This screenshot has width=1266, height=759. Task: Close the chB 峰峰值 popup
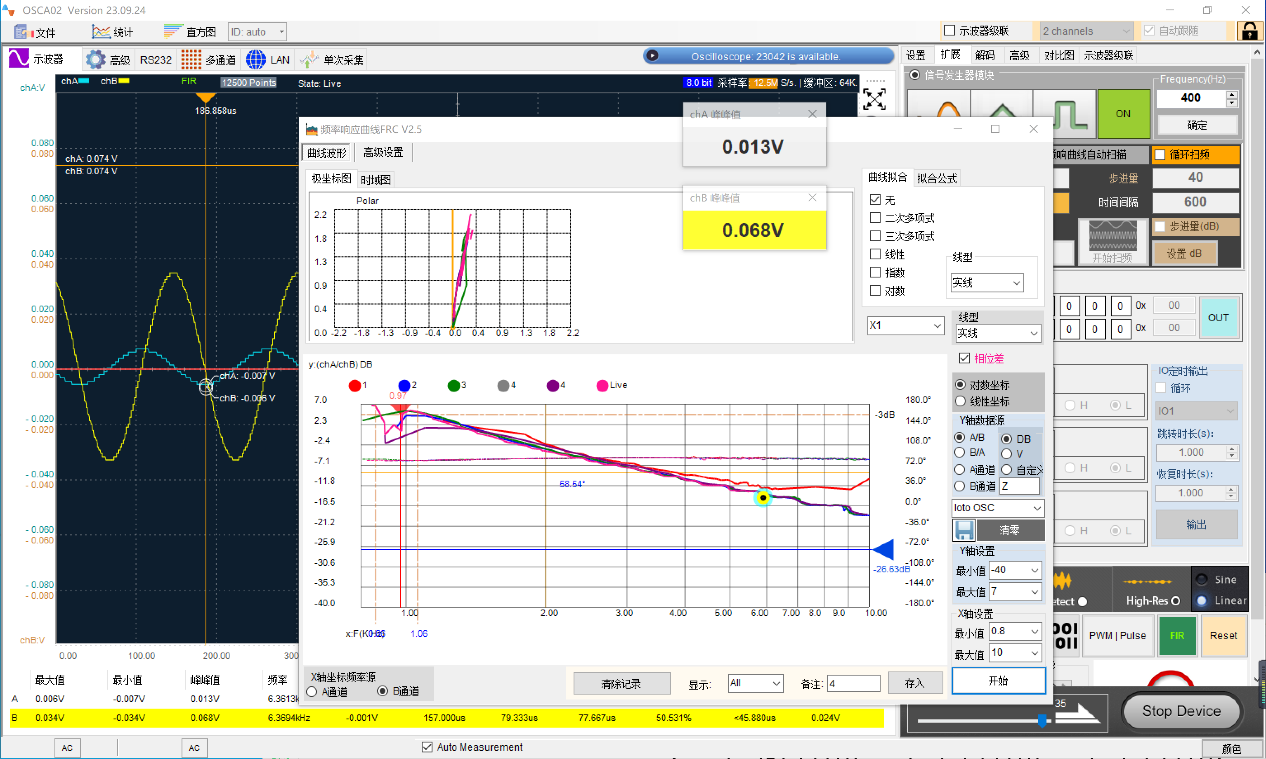click(x=812, y=198)
